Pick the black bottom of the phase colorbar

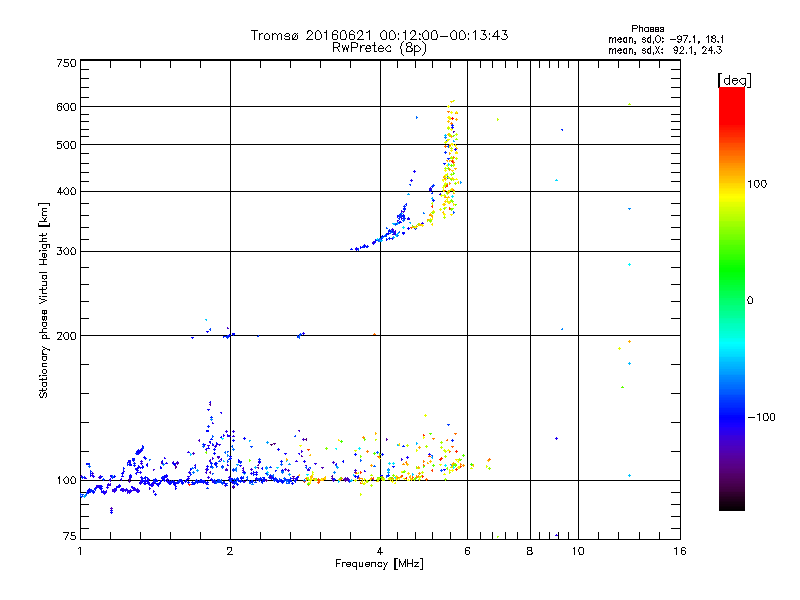[732, 503]
